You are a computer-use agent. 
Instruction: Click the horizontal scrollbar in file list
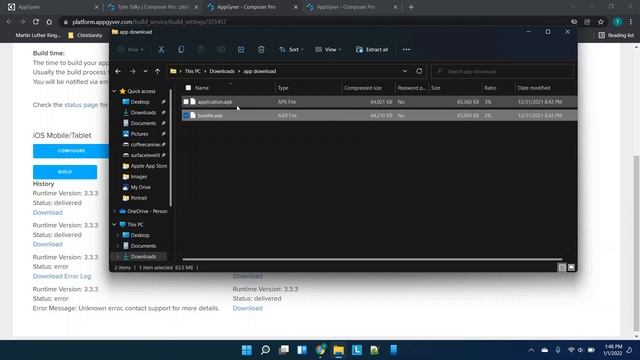(372, 259)
